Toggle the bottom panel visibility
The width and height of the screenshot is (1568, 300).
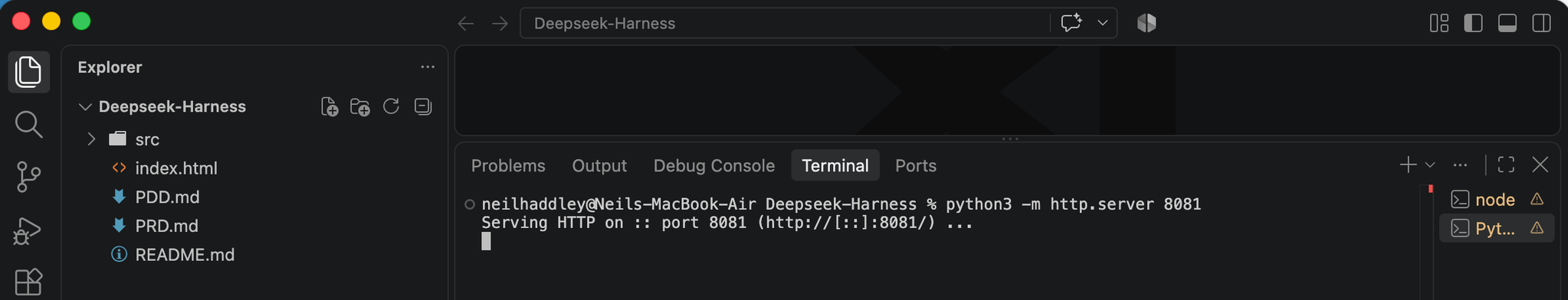coord(1507,23)
